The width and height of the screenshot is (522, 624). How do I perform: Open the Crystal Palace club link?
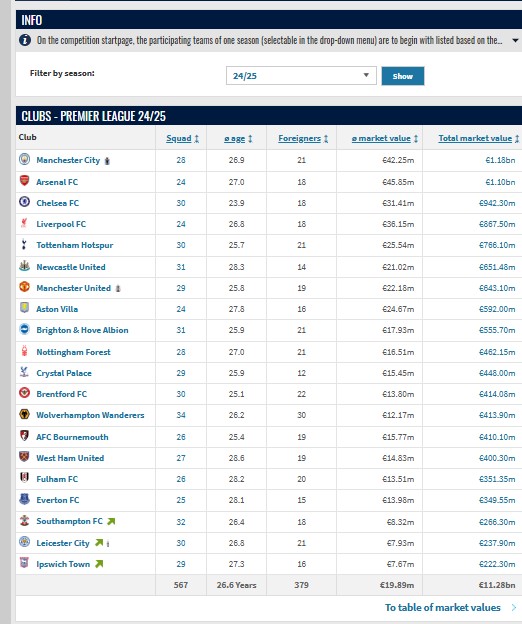[64, 373]
